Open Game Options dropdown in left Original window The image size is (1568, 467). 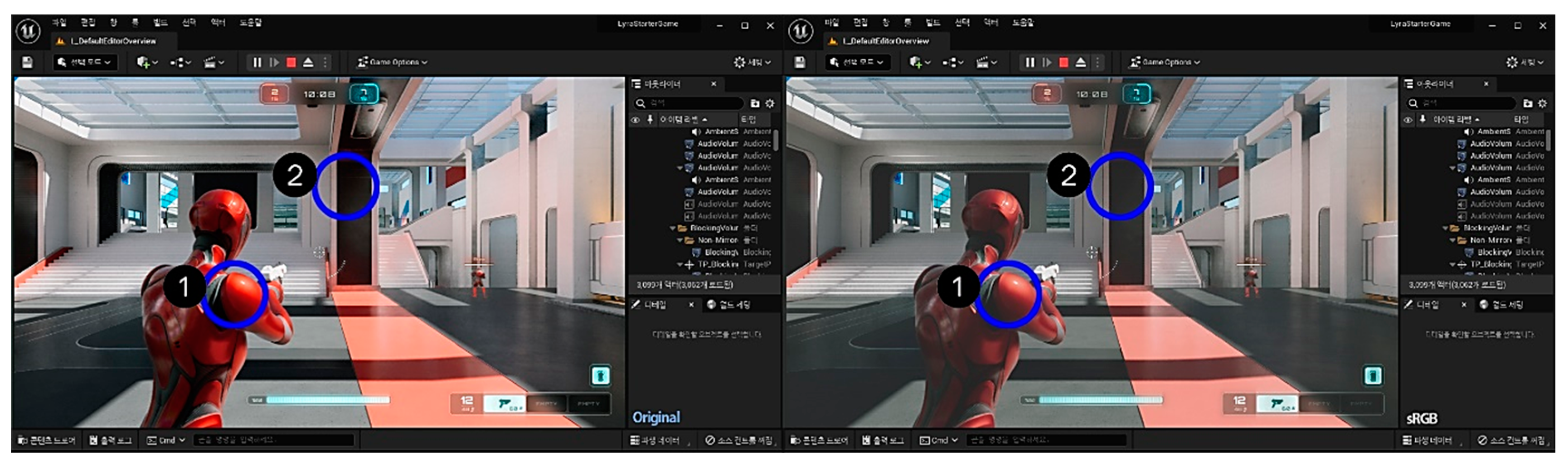point(393,62)
